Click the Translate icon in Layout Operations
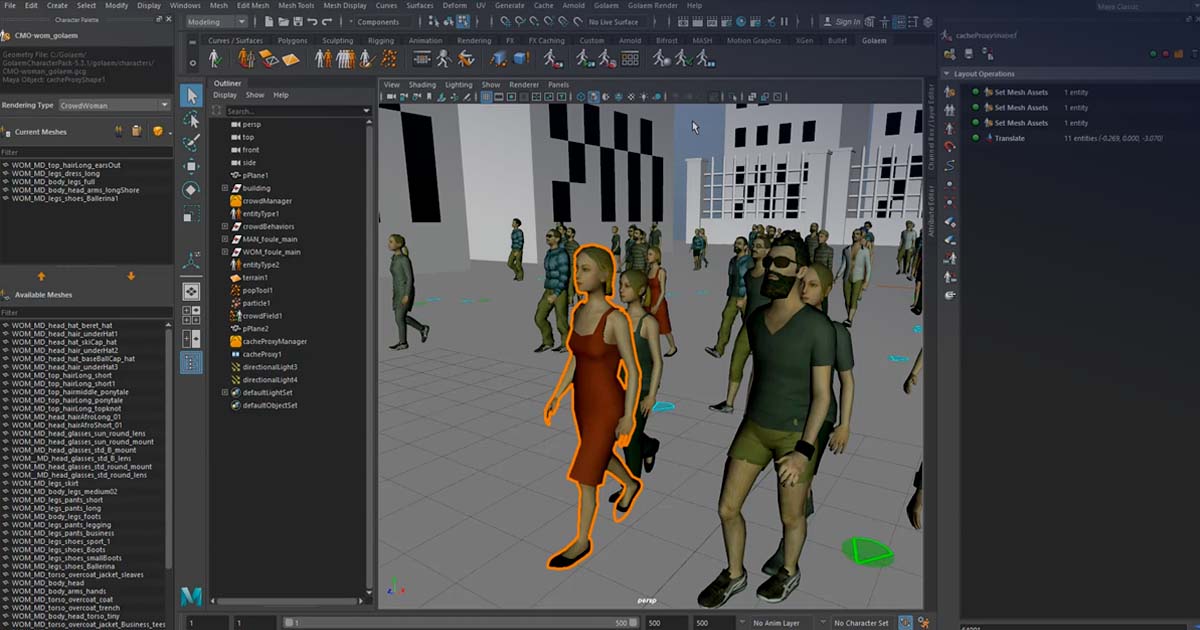Image resolution: width=1200 pixels, height=630 pixels. 990,138
